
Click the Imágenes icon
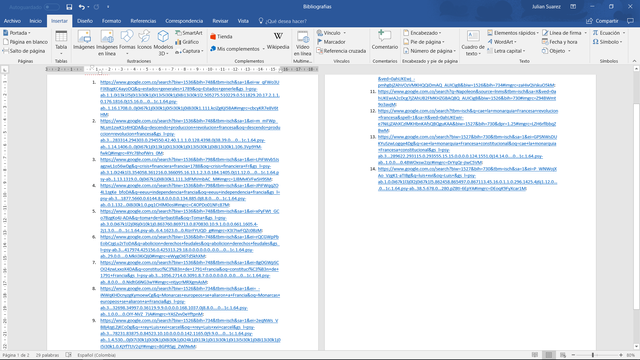pos(84,41)
